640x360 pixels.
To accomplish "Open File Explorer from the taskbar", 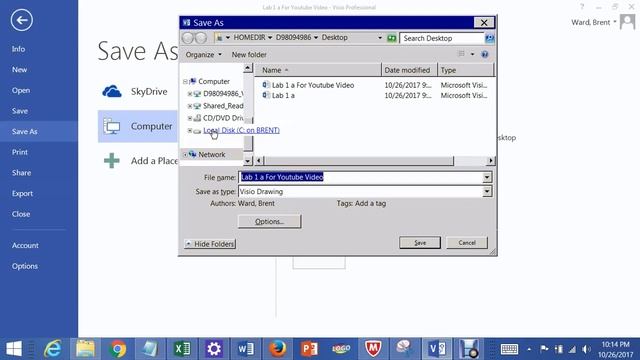I will click(85, 349).
